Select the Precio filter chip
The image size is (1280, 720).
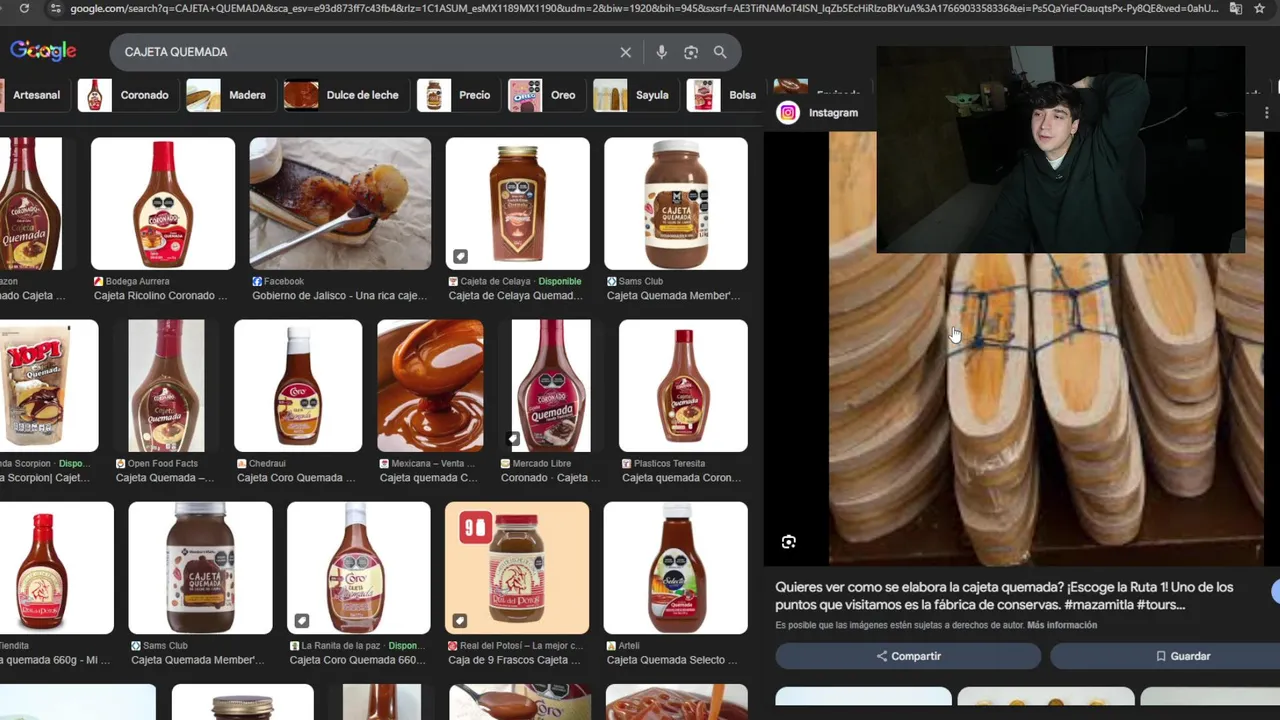458,95
